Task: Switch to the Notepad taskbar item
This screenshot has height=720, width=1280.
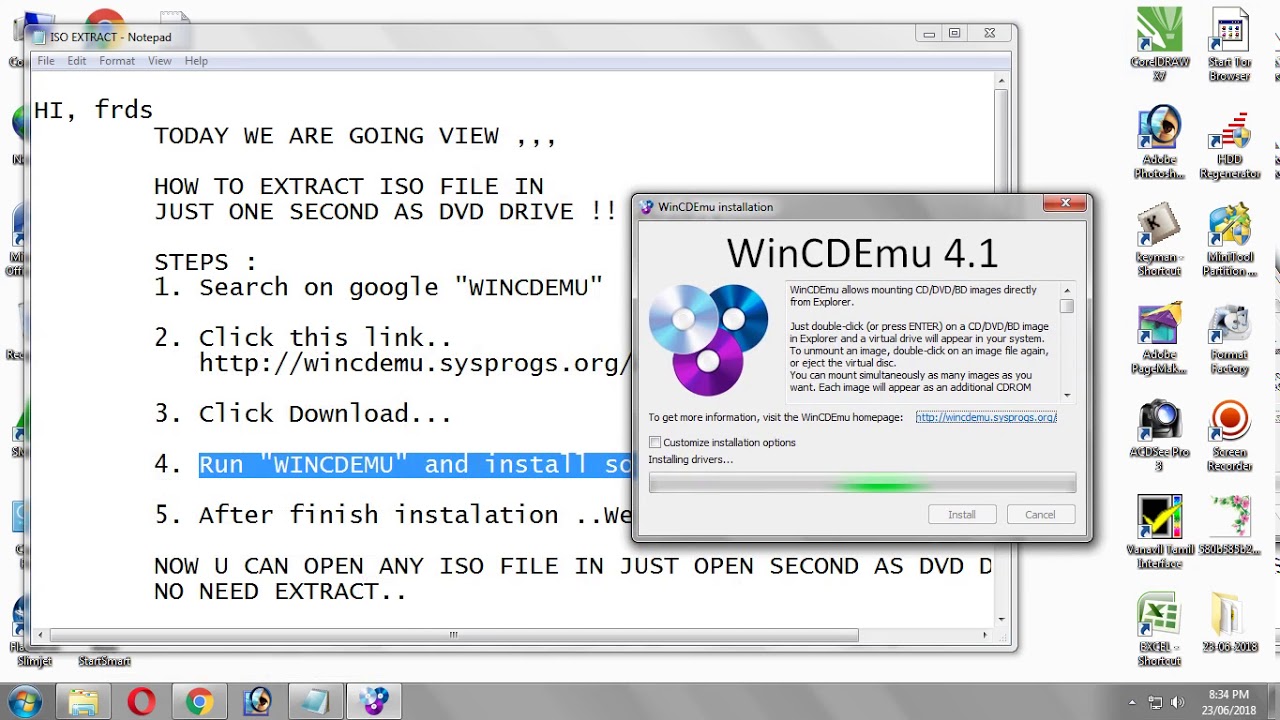Action: point(315,702)
